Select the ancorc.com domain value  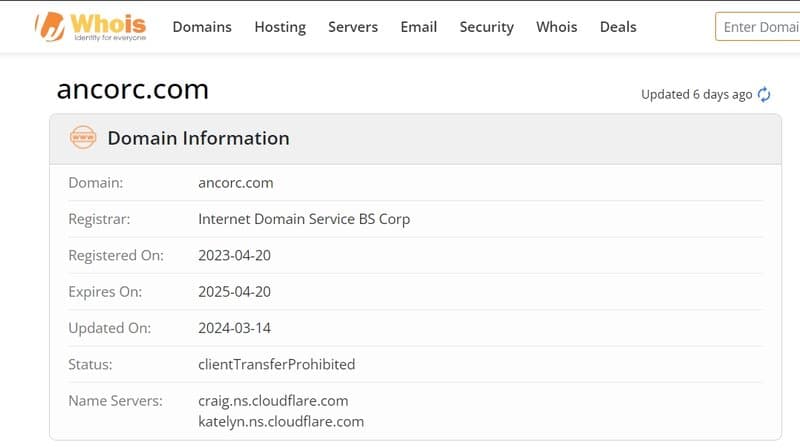(x=236, y=183)
